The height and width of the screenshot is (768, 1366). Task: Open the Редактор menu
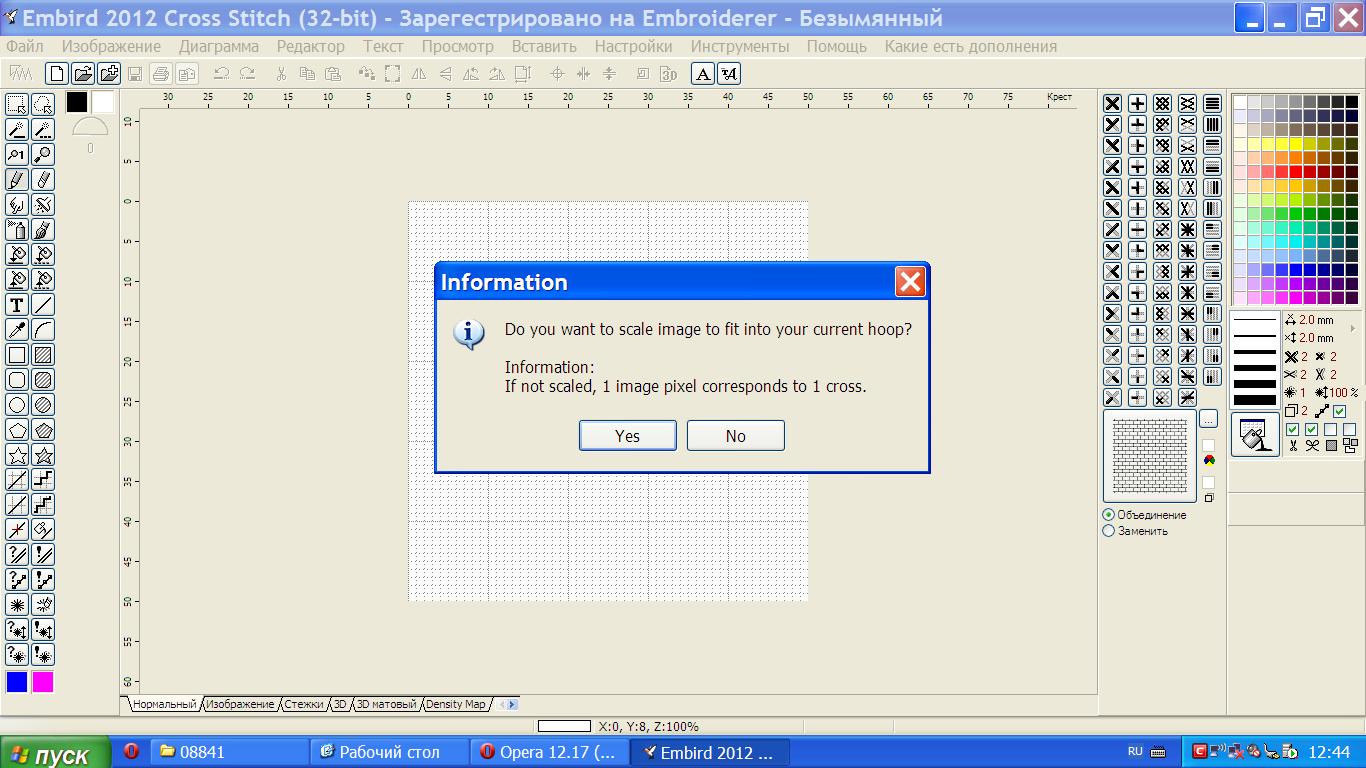coord(311,46)
